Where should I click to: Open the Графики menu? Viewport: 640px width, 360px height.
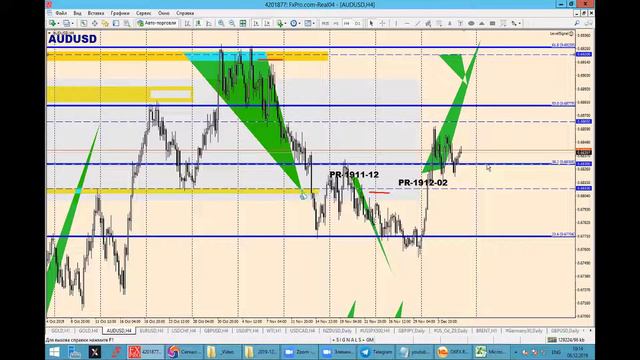click(120, 13)
